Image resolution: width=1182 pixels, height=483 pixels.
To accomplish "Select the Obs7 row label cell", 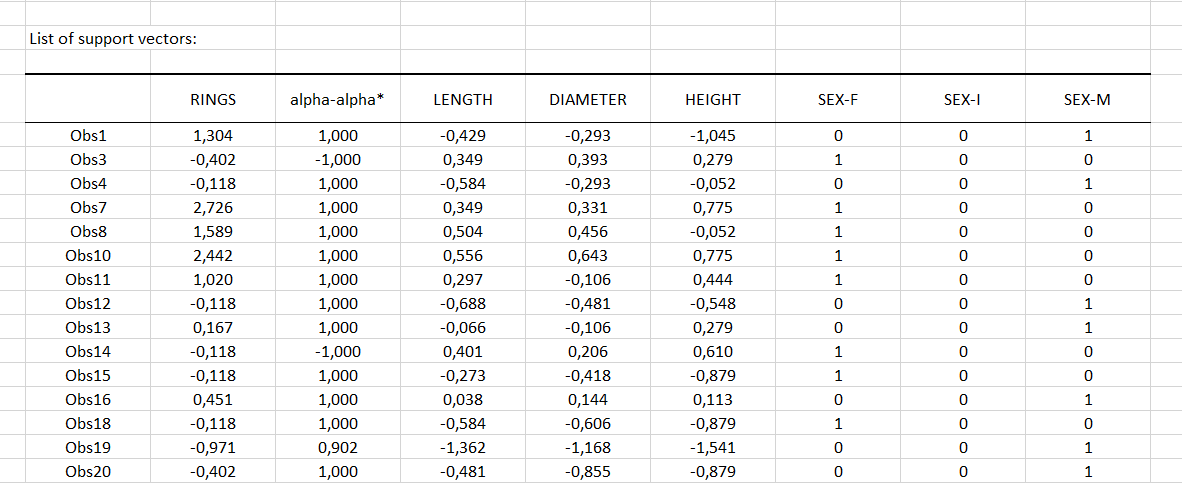I will (88, 208).
